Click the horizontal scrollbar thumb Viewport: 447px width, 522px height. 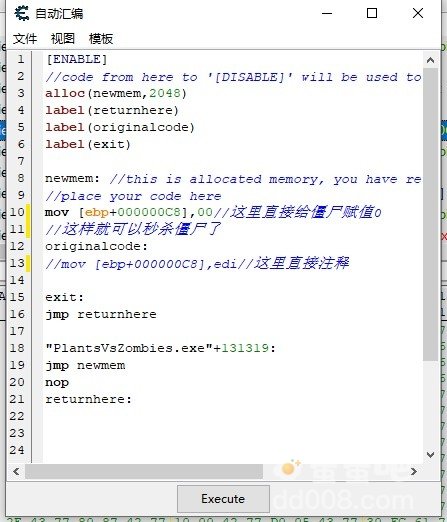pos(144,471)
